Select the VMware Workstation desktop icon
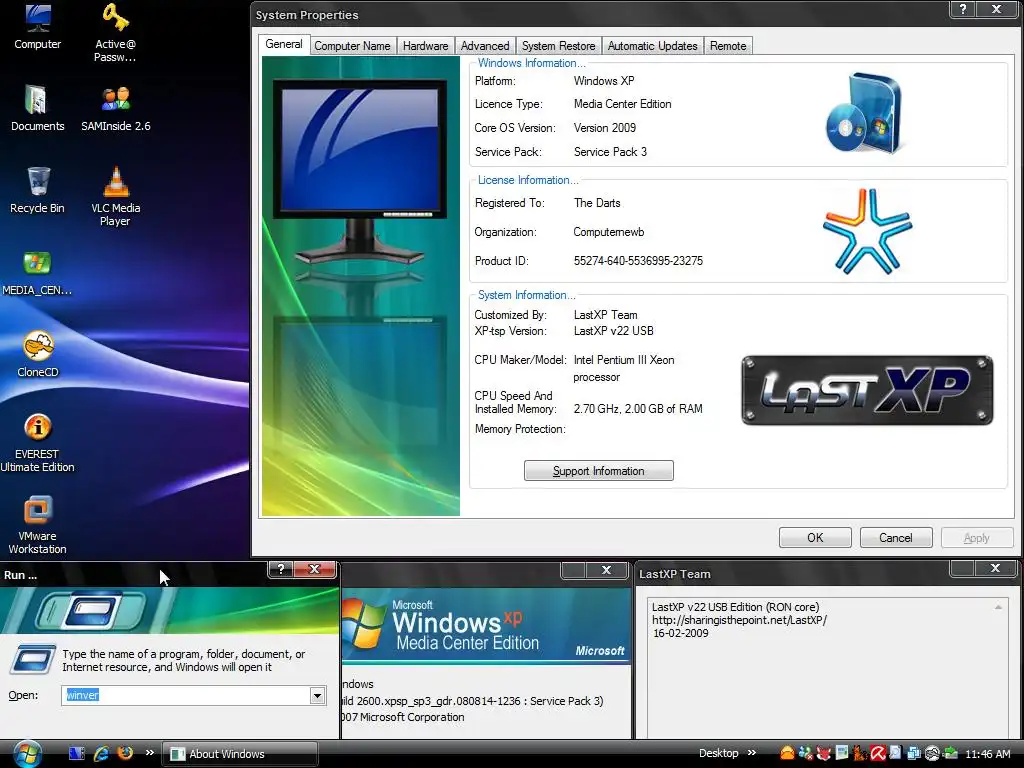The image size is (1024, 768). point(37,525)
